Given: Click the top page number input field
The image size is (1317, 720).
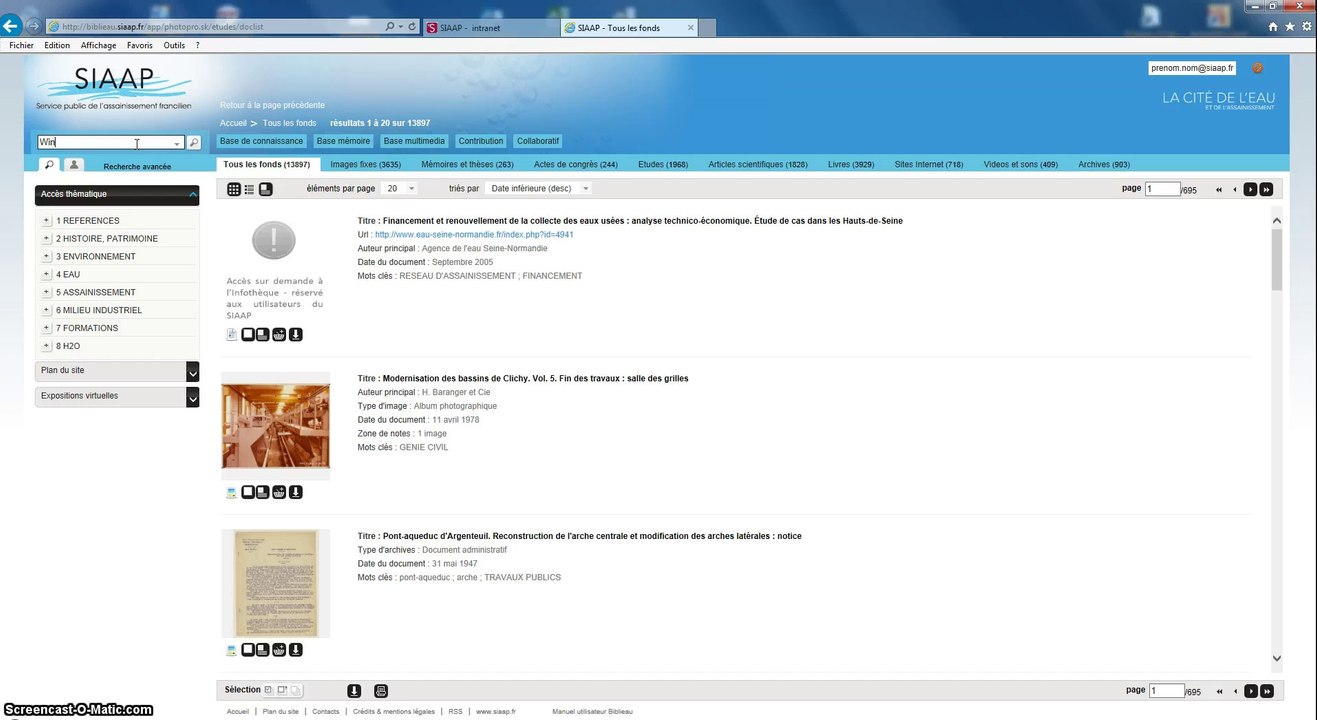Looking at the screenshot, I should 1163,189.
